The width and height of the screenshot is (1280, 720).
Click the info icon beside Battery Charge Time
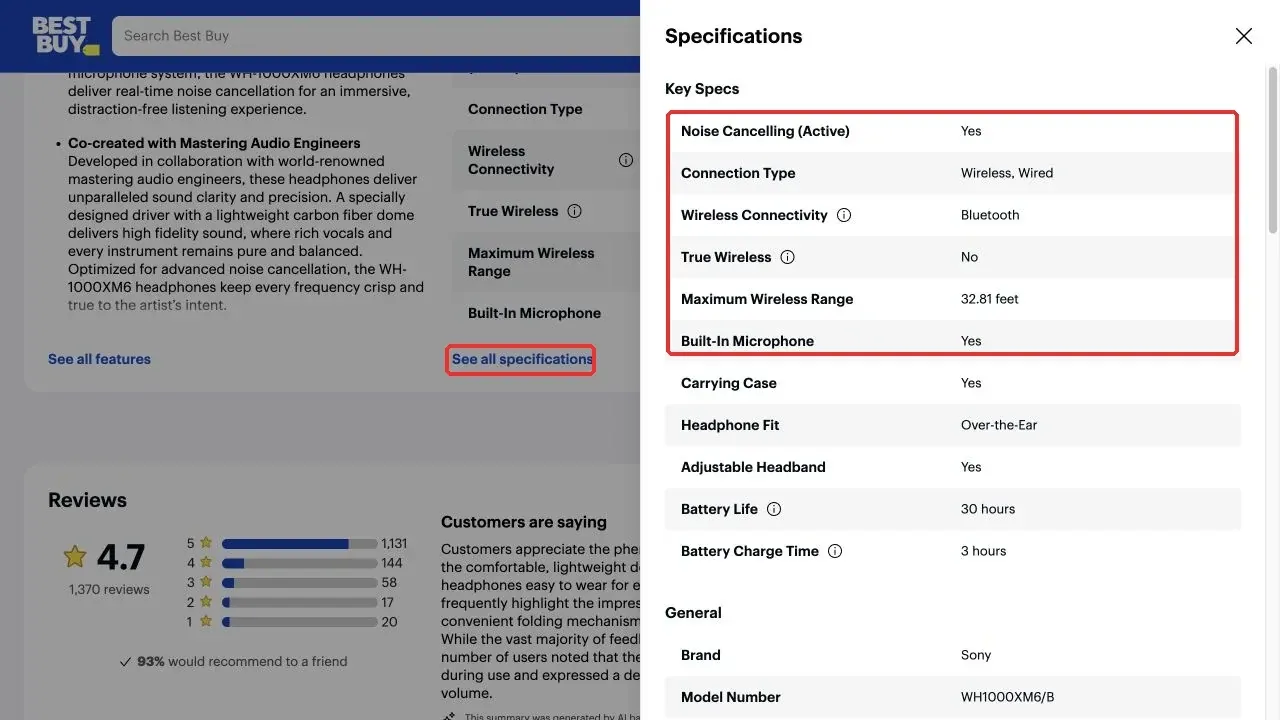[835, 551]
